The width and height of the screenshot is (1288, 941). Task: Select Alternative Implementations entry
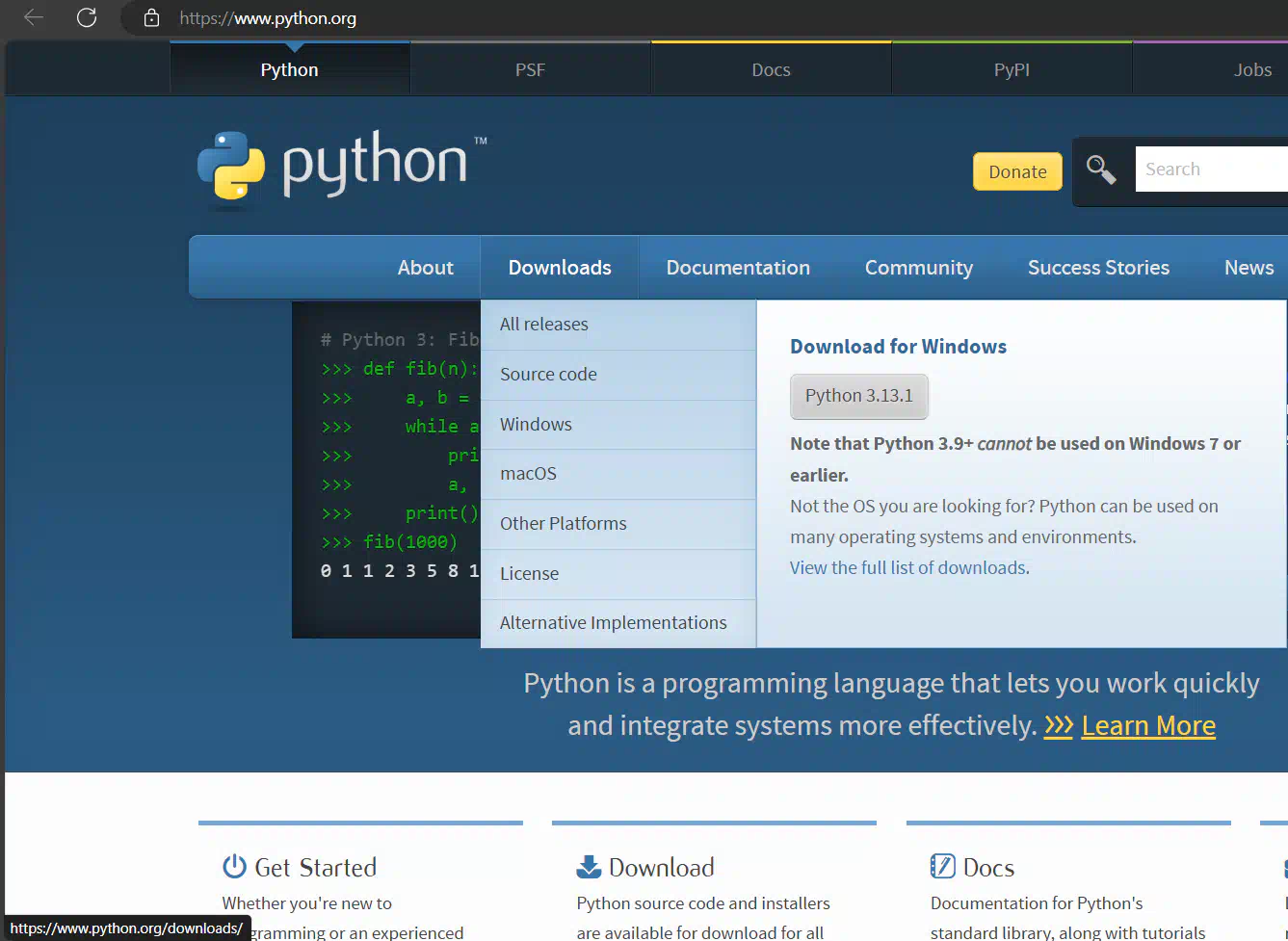pyautogui.click(x=618, y=623)
